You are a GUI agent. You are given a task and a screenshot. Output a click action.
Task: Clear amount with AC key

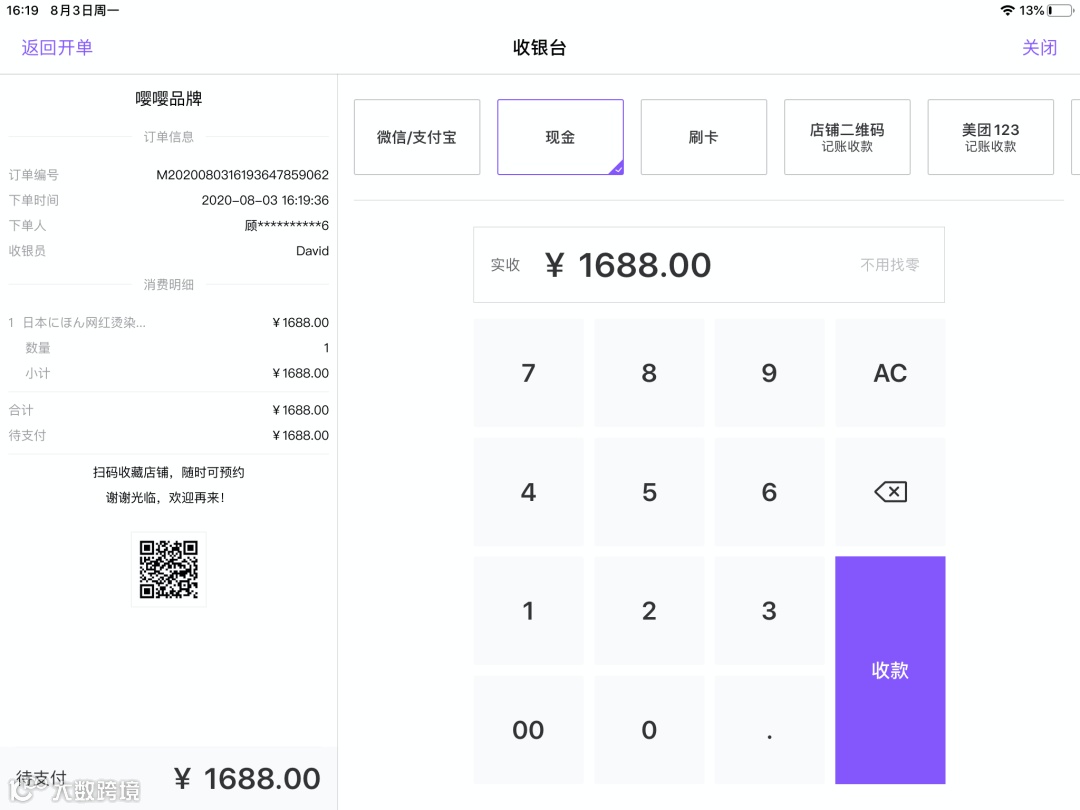click(x=890, y=373)
